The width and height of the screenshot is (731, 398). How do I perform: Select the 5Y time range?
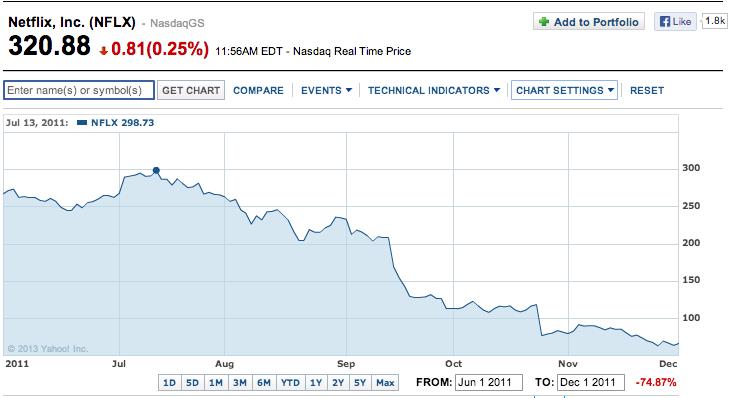(x=360, y=383)
